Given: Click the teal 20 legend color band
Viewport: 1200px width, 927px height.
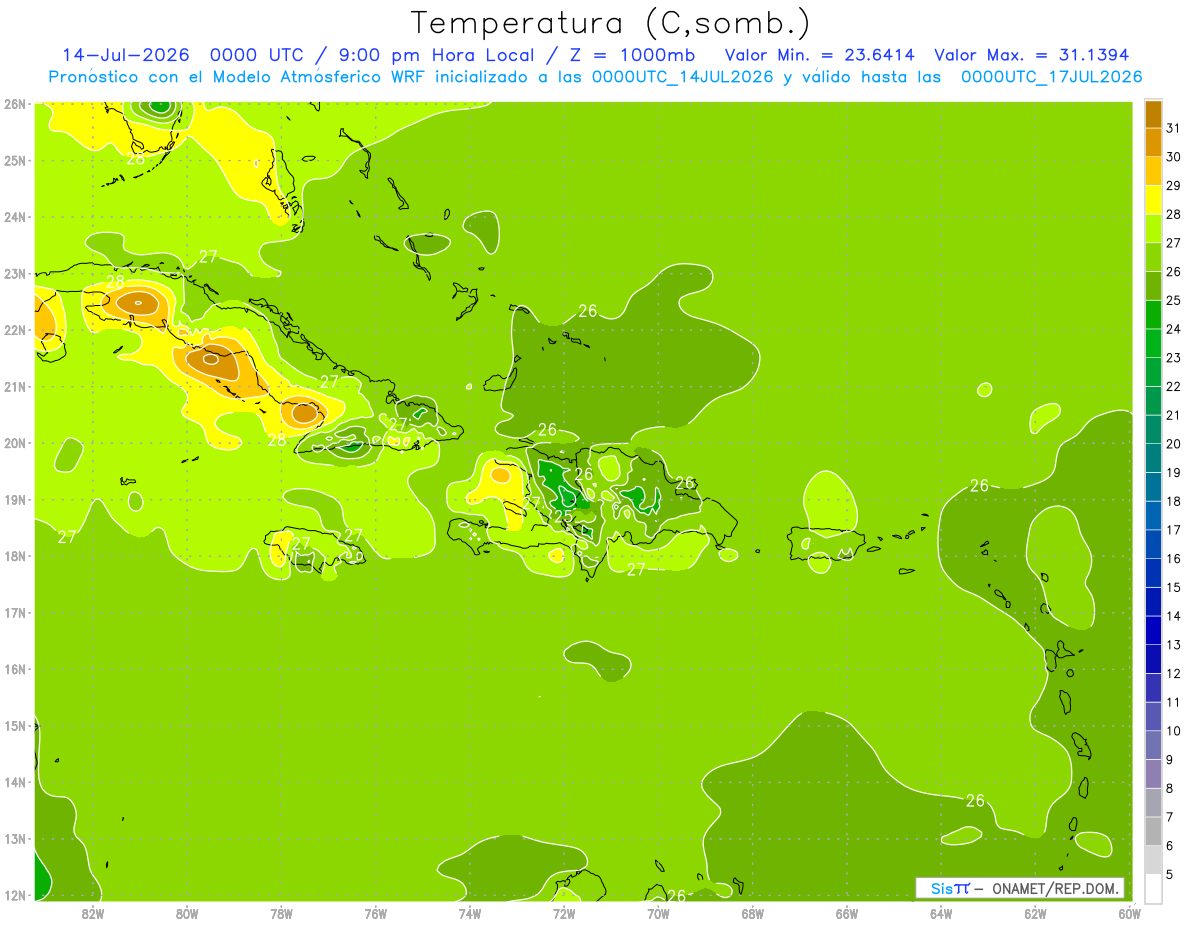Looking at the screenshot, I should [1153, 430].
